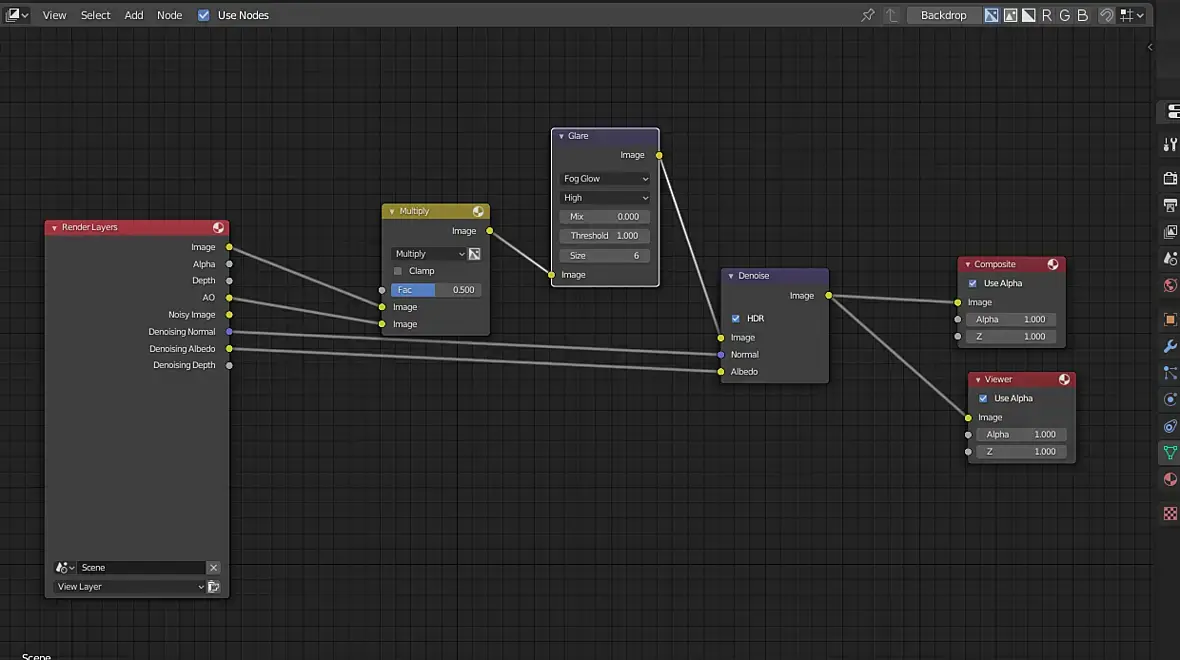
Task: Open the Fog Glow glare type dropdown
Action: click(604, 179)
